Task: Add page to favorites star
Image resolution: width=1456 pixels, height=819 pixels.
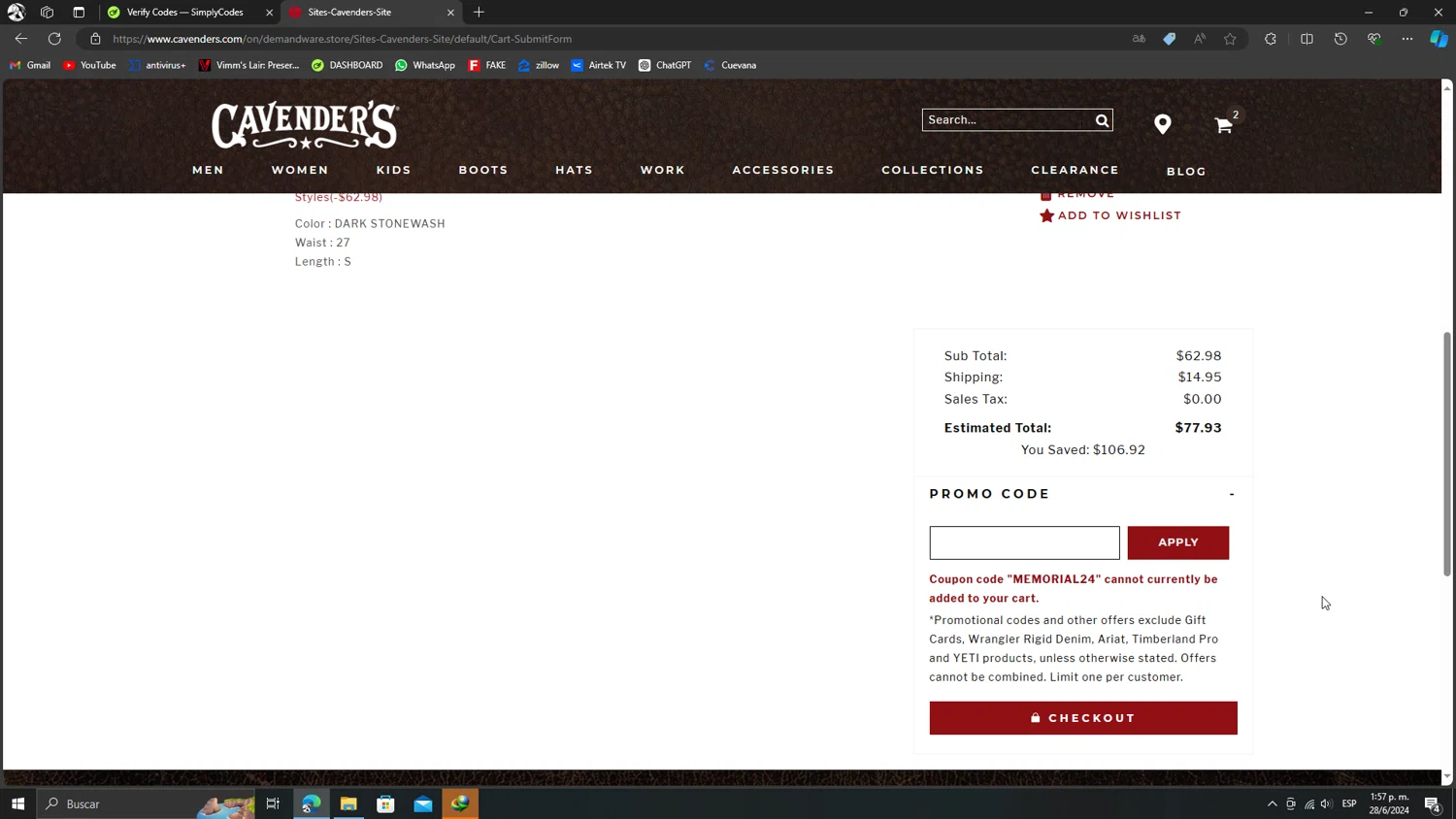Action: tap(1230, 39)
